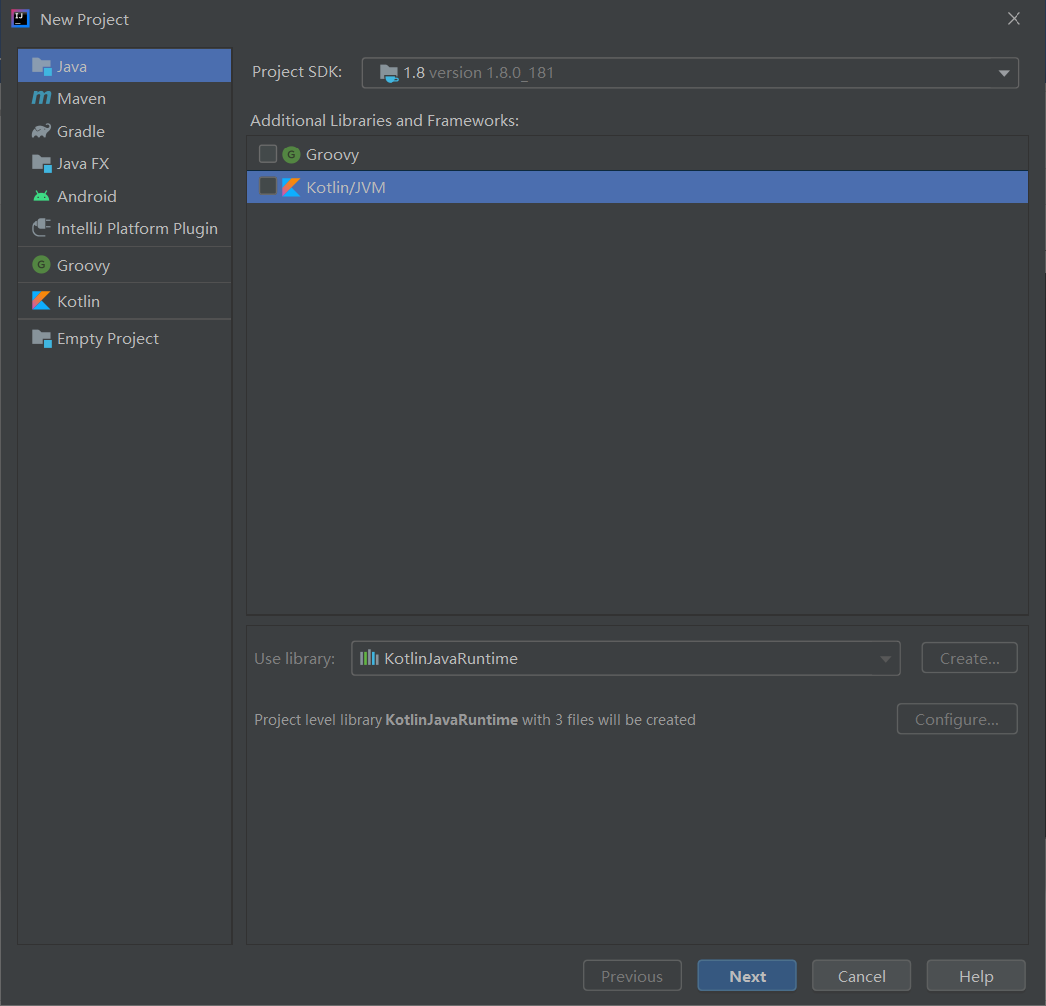This screenshot has height=1006, width=1046.
Task: Click the IntelliJ Platform Plugin icon
Action: [41, 228]
